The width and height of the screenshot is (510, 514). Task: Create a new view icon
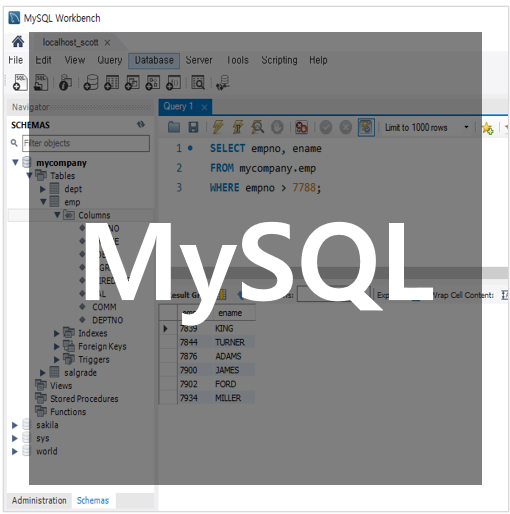point(132,82)
